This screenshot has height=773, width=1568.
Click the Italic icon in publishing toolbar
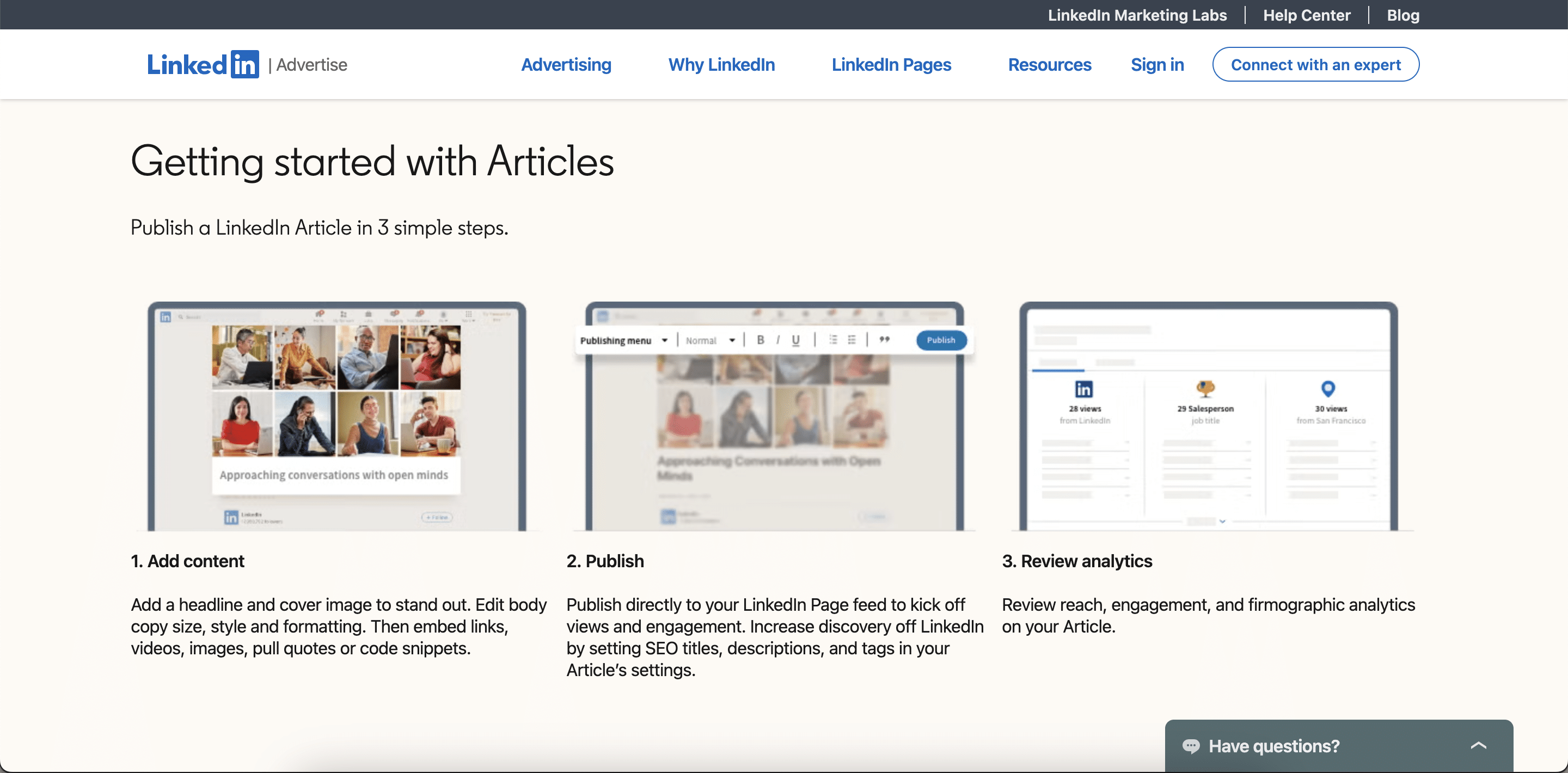(778, 340)
